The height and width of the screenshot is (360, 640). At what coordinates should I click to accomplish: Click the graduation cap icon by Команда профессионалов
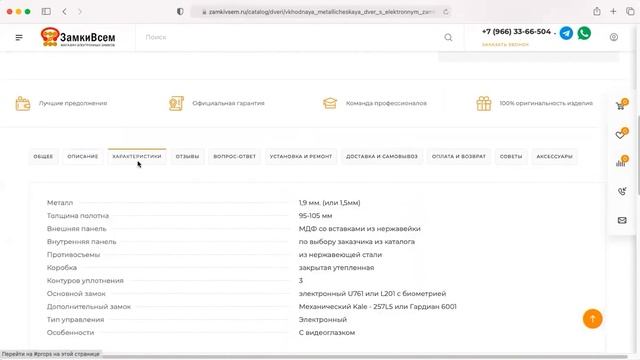330,103
